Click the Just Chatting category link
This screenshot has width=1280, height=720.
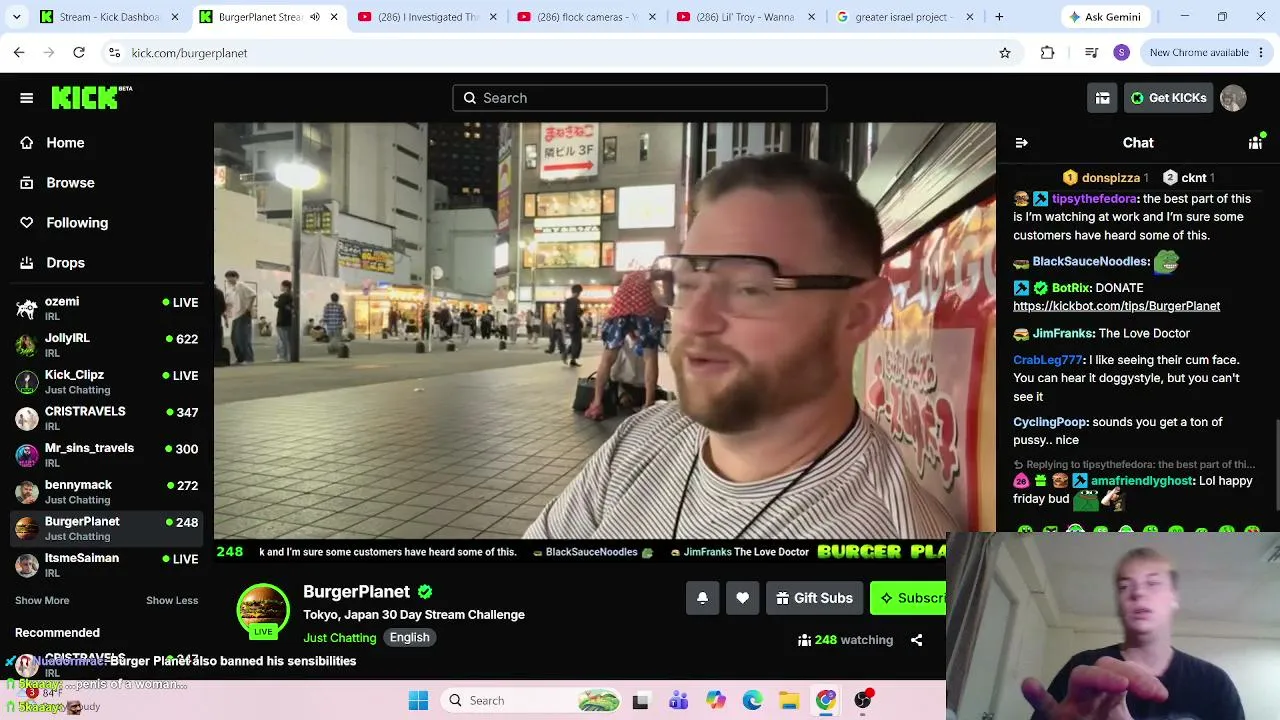click(340, 638)
